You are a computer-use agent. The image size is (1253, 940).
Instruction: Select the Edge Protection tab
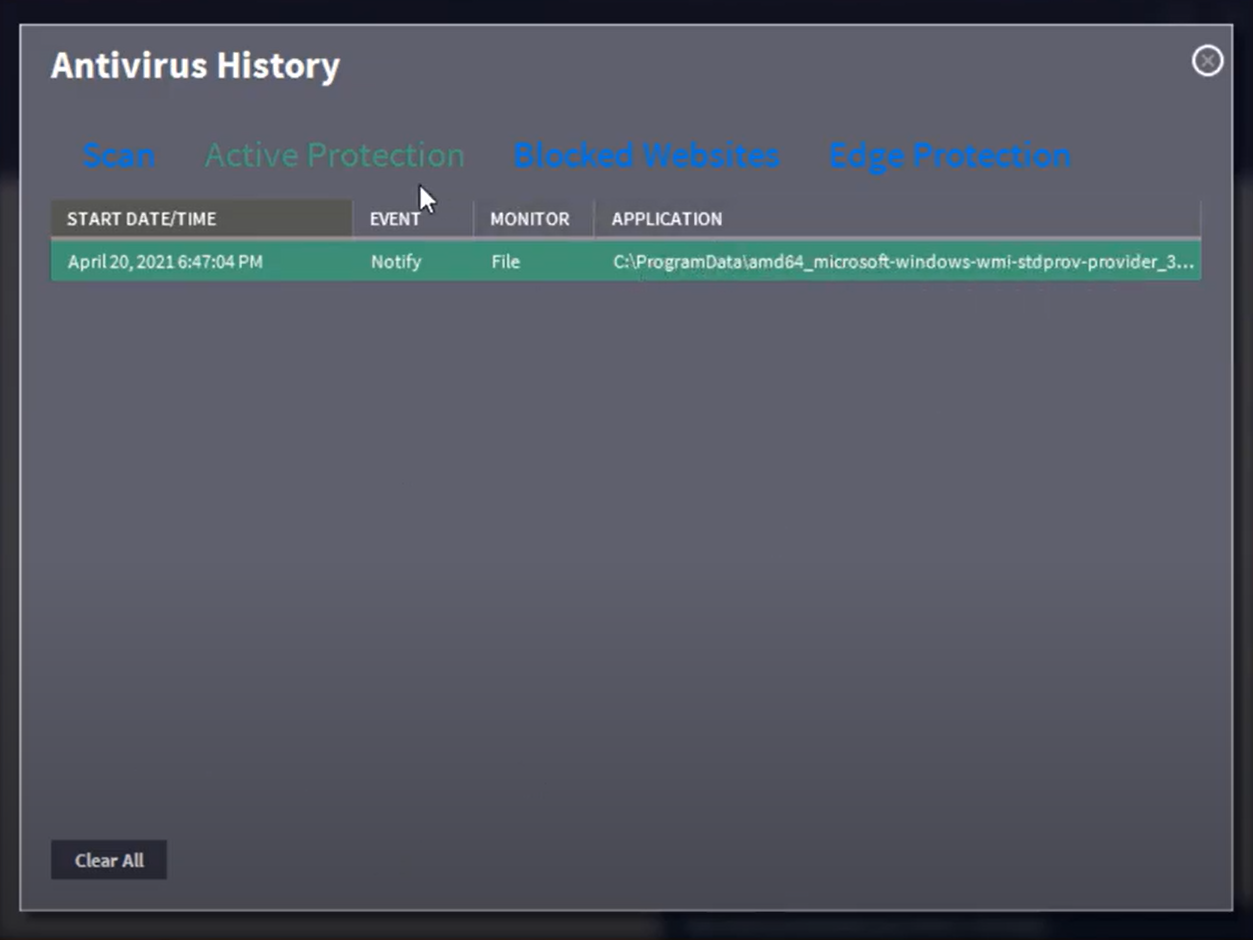tap(948, 155)
